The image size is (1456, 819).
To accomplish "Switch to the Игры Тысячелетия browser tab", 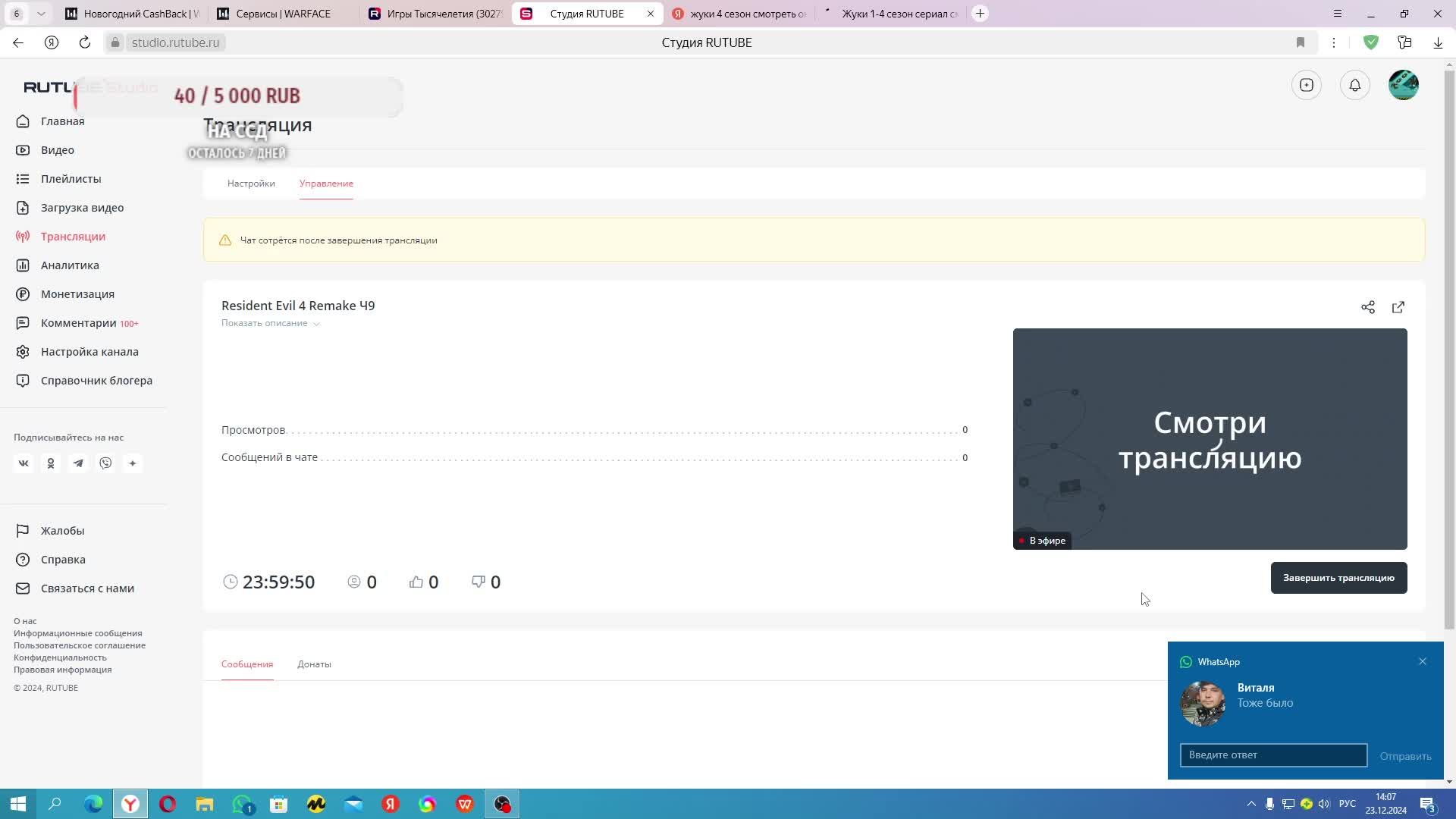I will 436,14.
